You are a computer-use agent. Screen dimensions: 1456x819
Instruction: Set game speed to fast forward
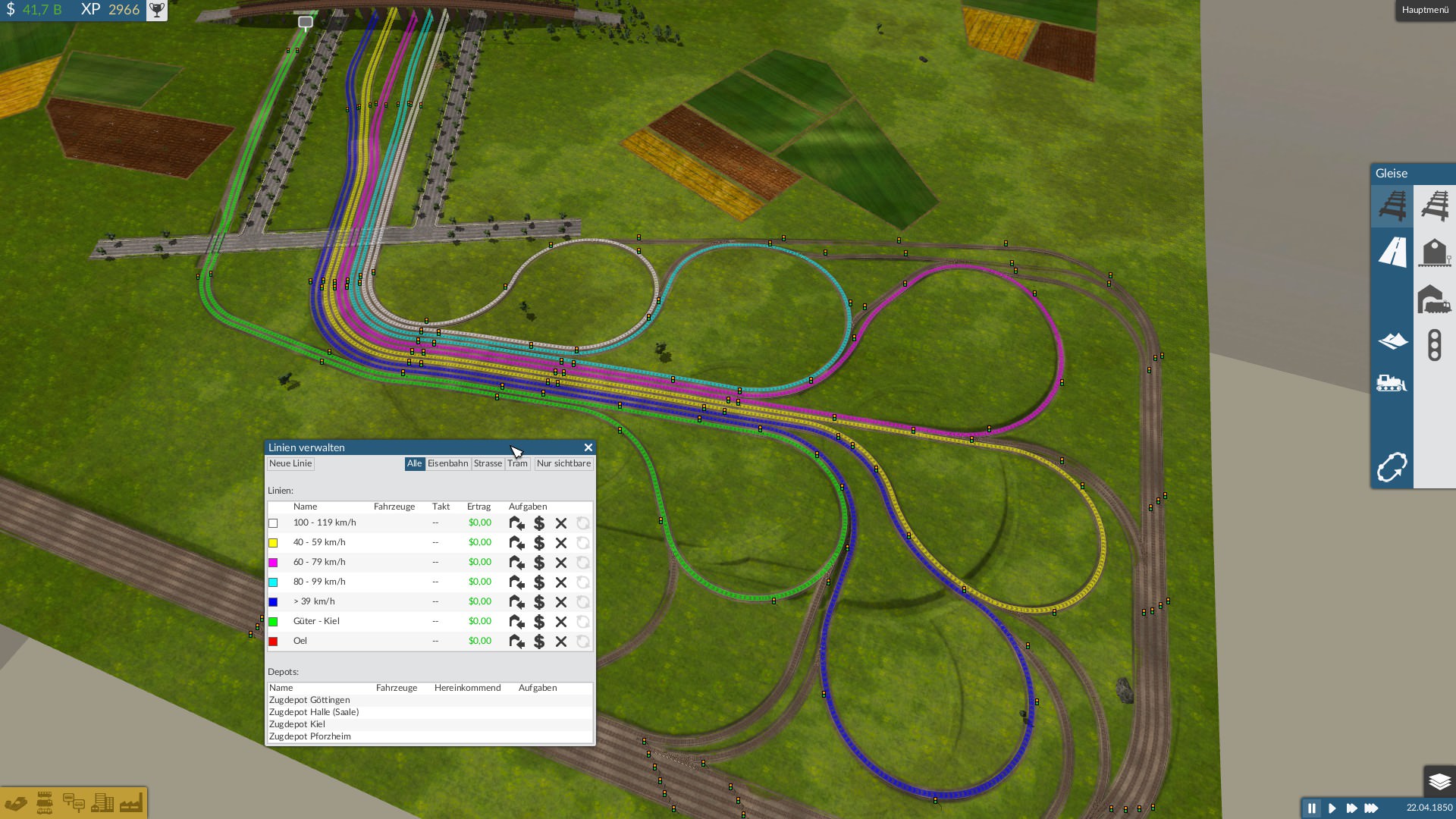click(x=1351, y=808)
